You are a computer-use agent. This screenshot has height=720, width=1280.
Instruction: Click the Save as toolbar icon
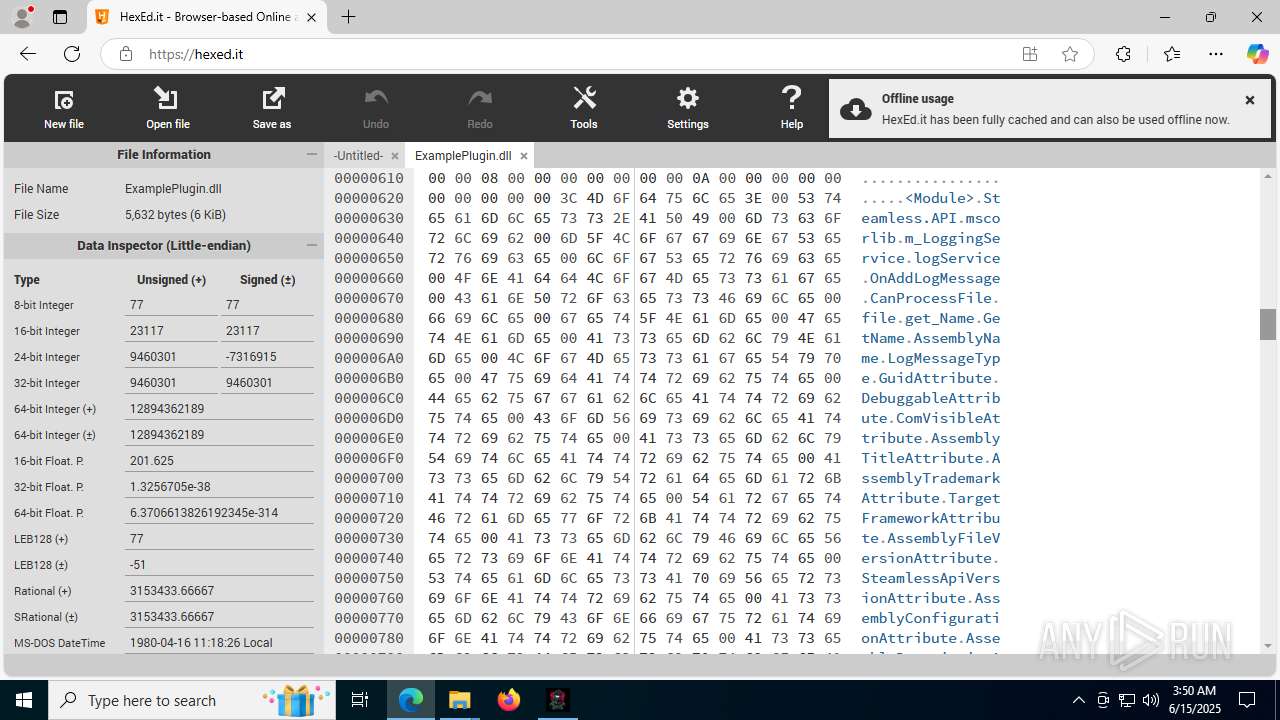(x=272, y=108)
